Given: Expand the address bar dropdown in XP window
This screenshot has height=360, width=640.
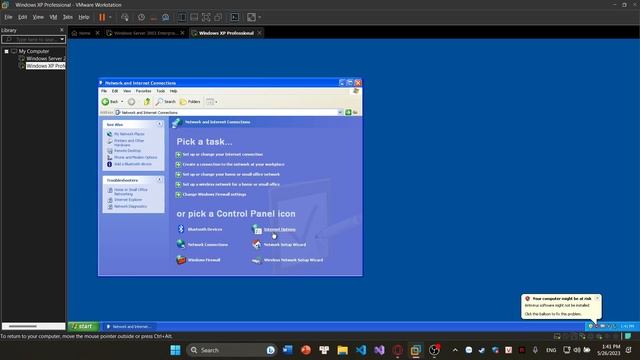Looking at the screenshot, I should point(340,112).
